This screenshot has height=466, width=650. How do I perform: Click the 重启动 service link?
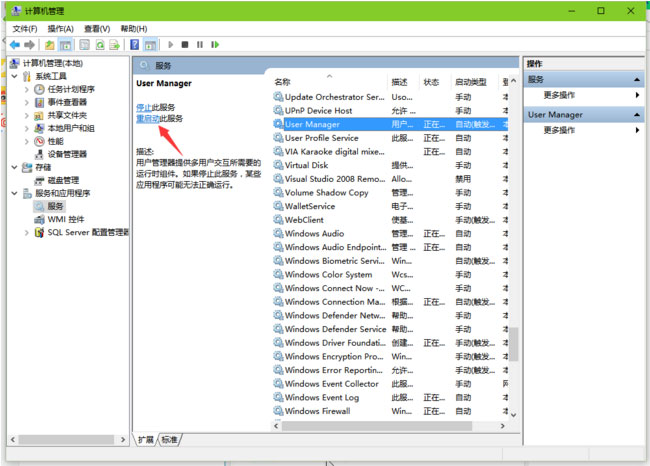(x=148, y=119)
